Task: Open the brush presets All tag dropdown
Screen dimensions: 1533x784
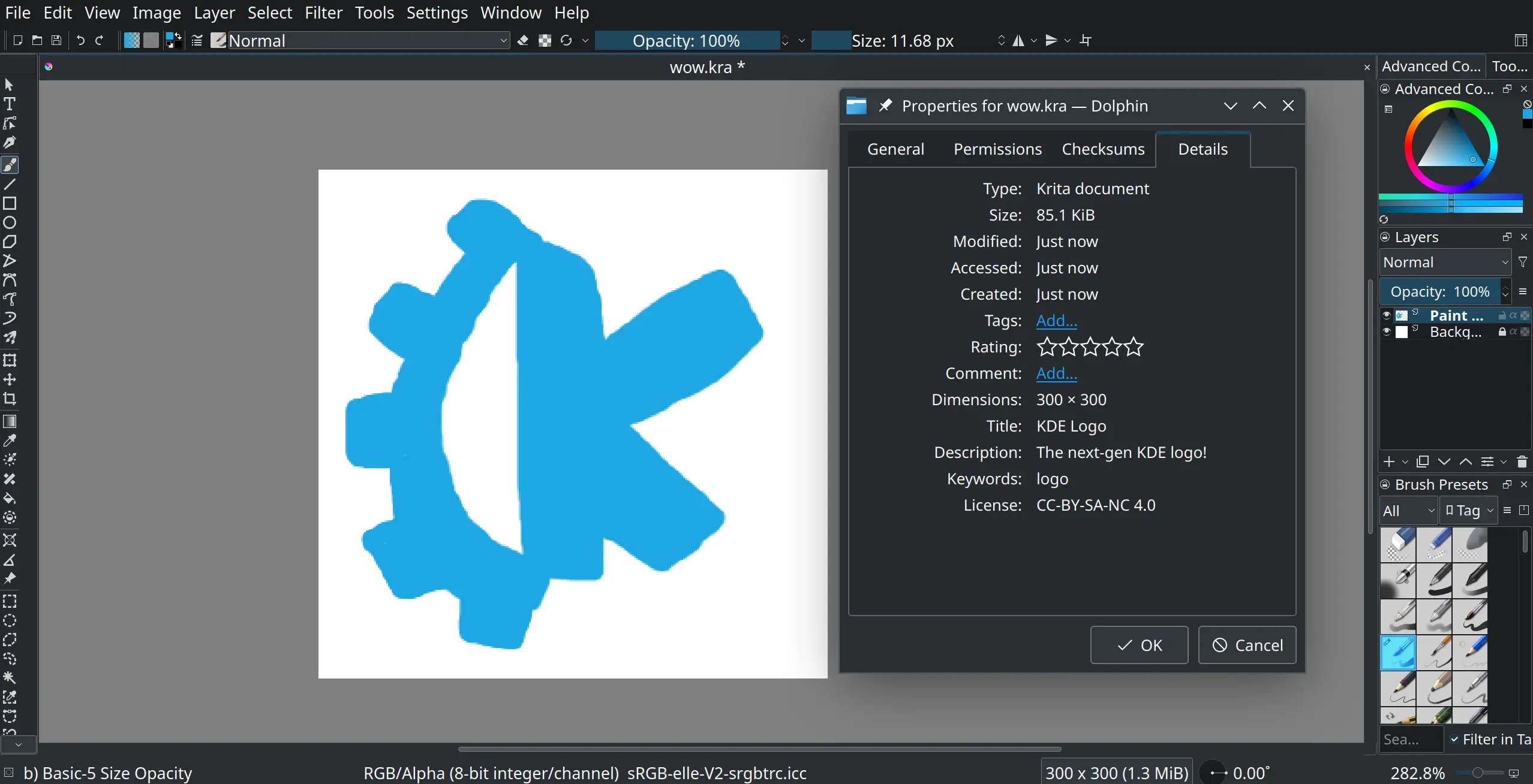Action: click(x=1408, y=510)
